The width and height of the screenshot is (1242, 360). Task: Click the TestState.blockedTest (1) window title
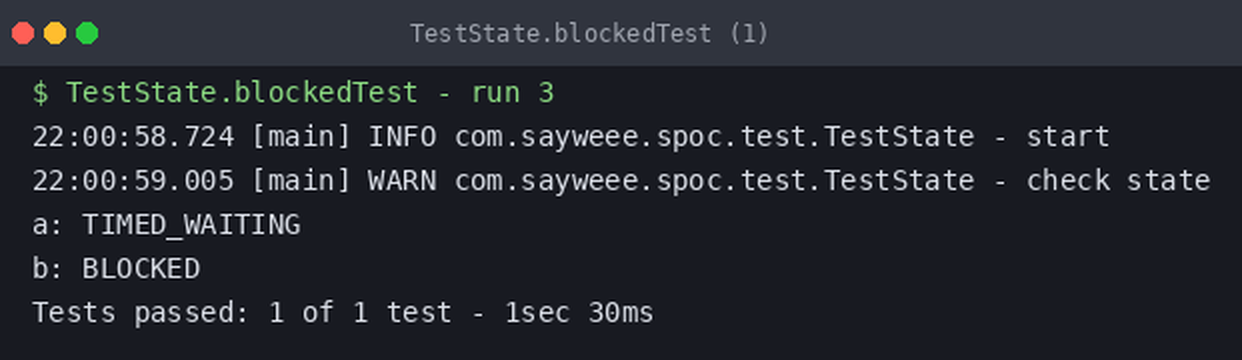coord(589,33)
